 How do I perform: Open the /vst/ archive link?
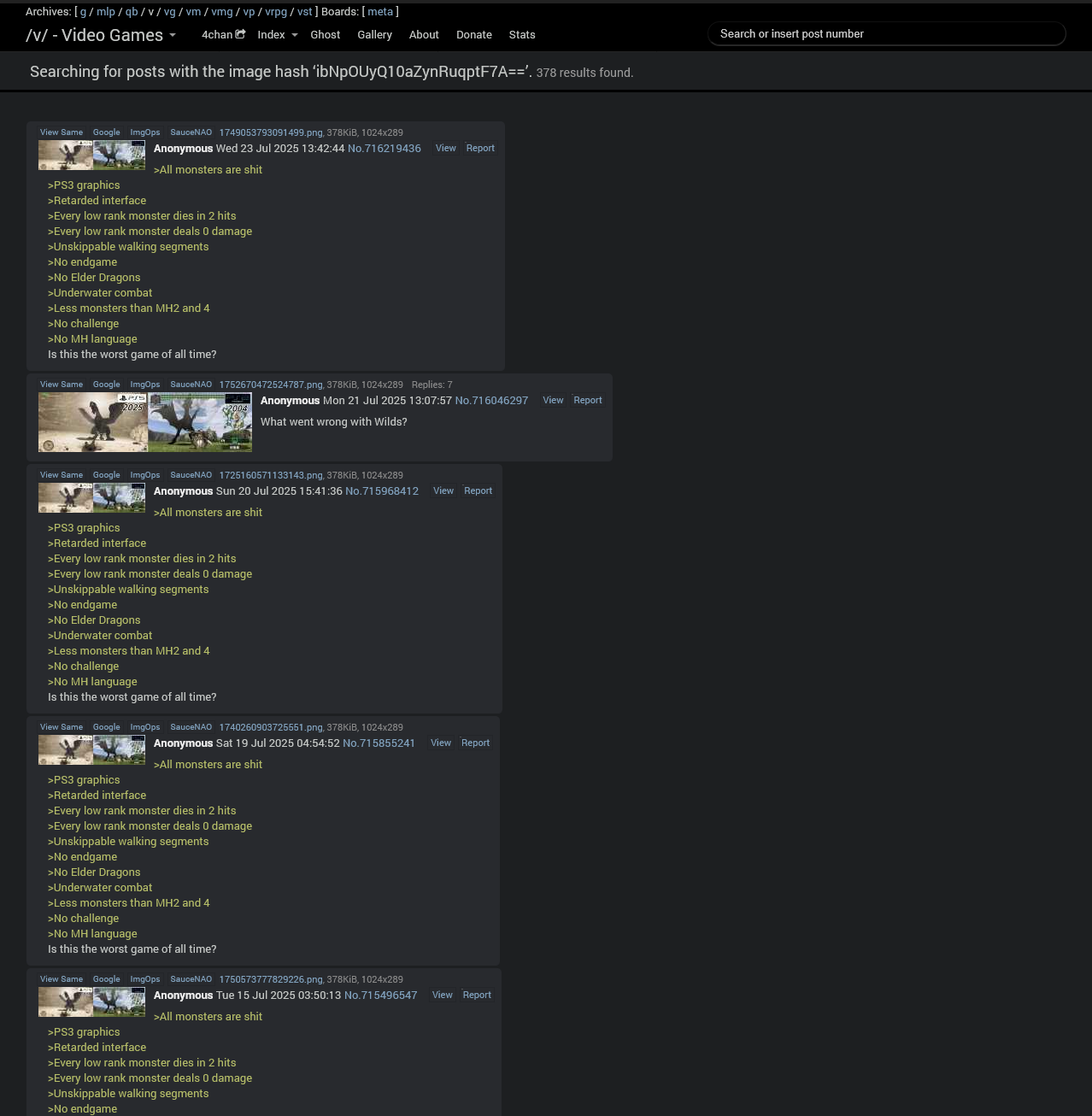[x=305, y=12]
